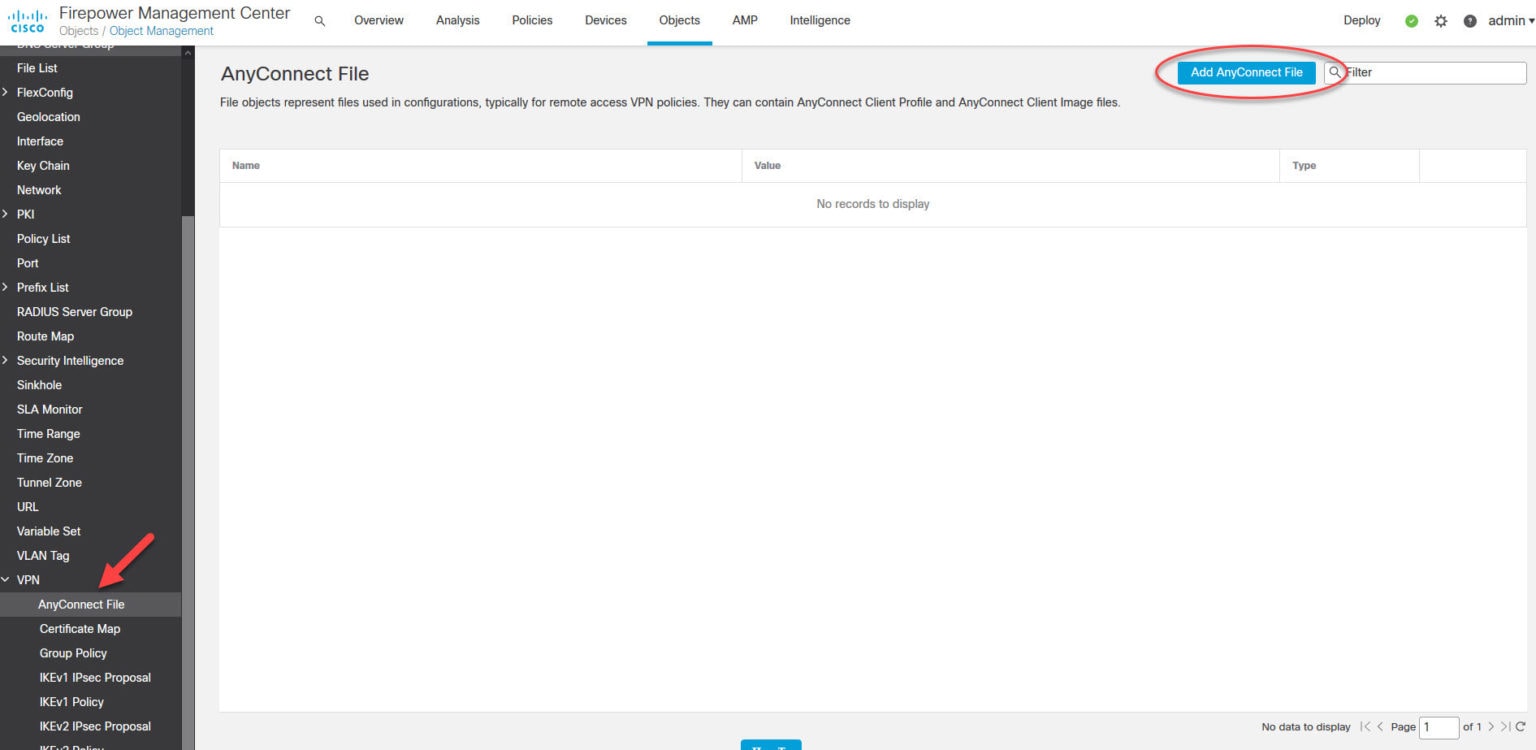1536x750 pixels.
Task: Select Geolocation in sidebar
Action: [x=48, y=117]
